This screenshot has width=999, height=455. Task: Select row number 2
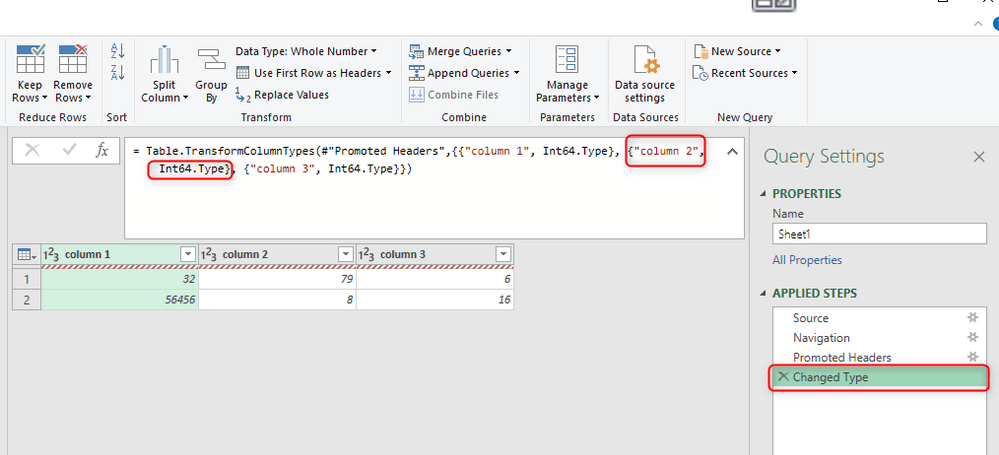27,300
